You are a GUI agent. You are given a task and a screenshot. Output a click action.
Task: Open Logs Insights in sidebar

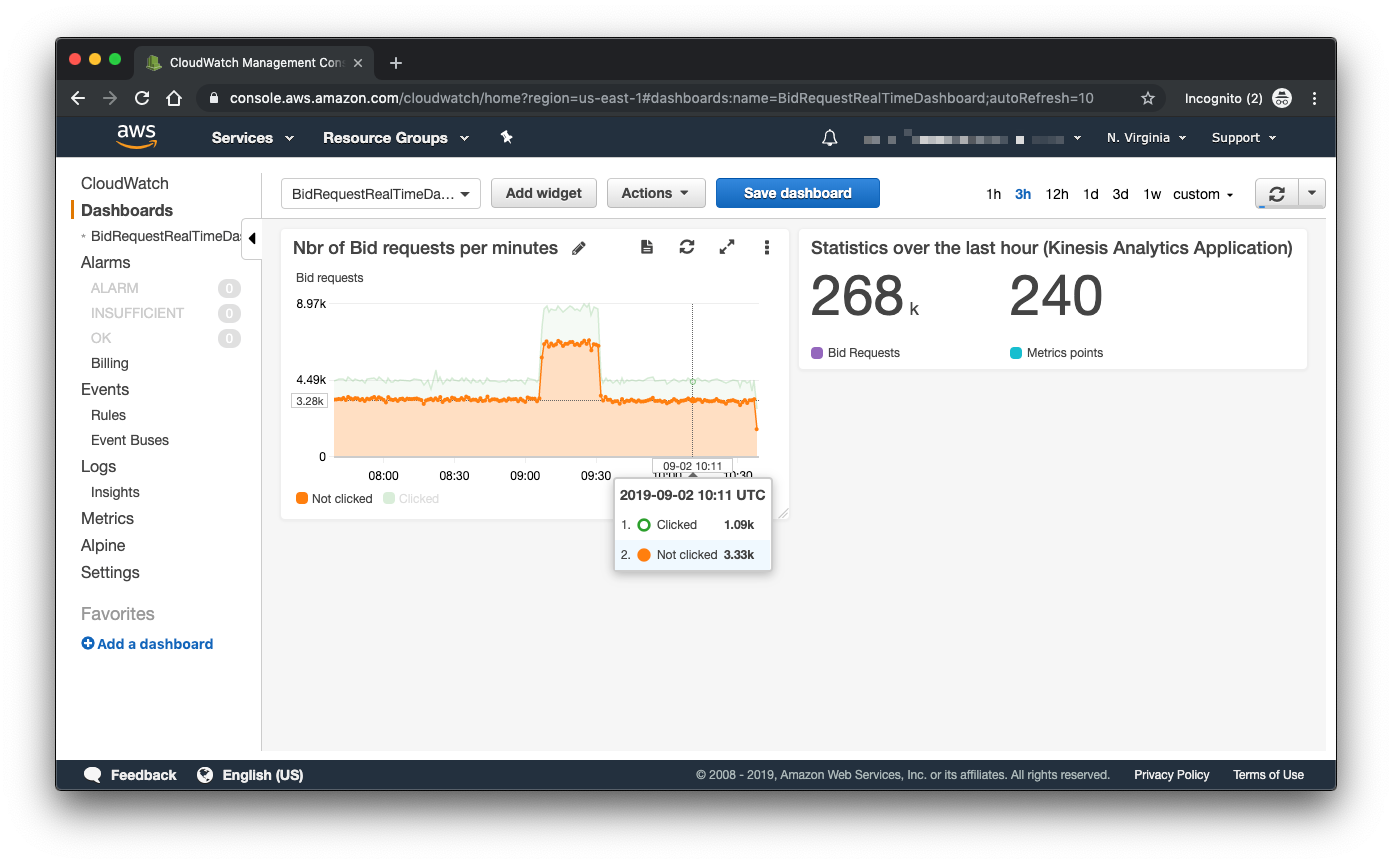coord(115,492)
